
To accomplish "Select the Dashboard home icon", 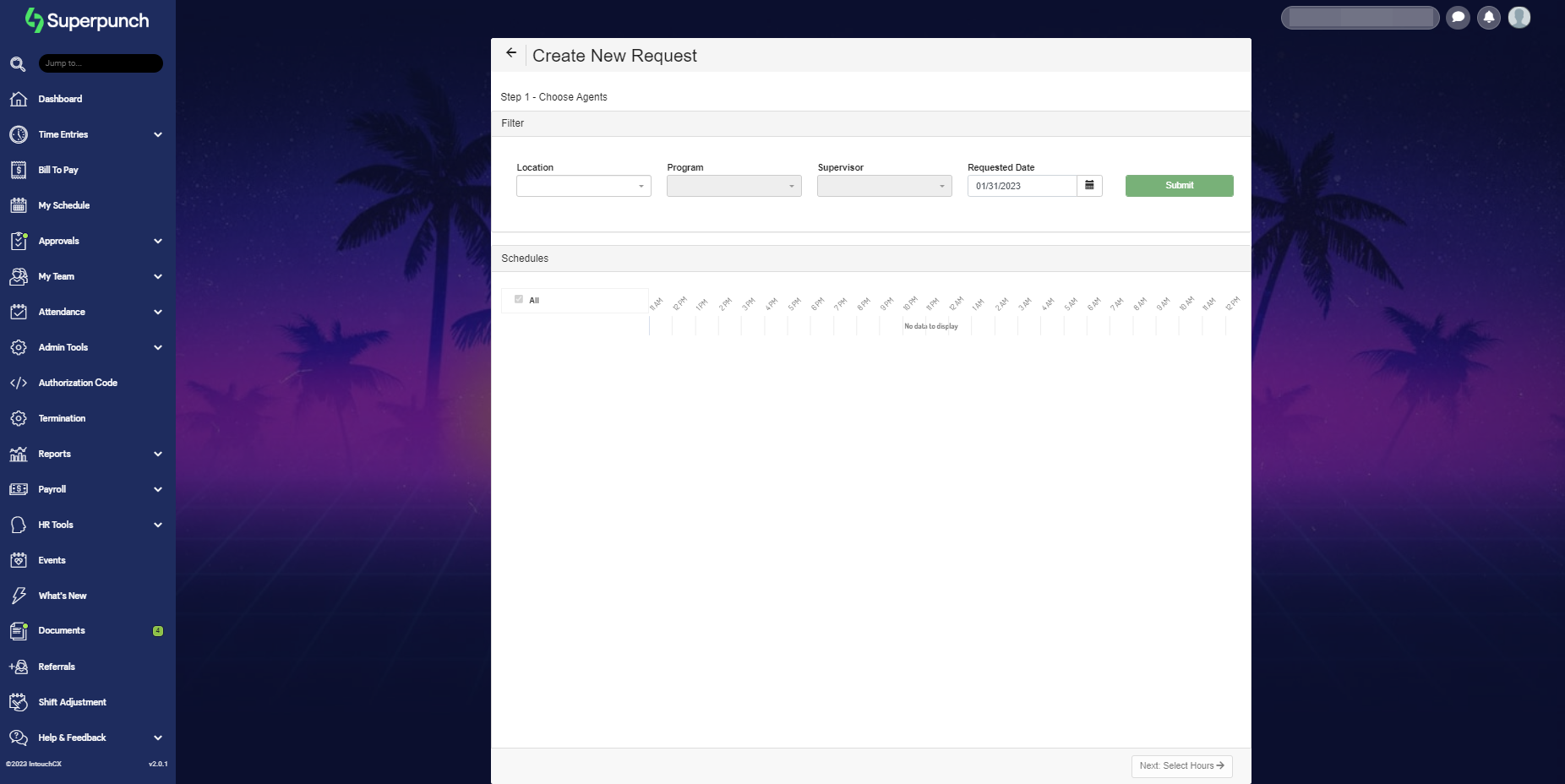I will [19, 99].
